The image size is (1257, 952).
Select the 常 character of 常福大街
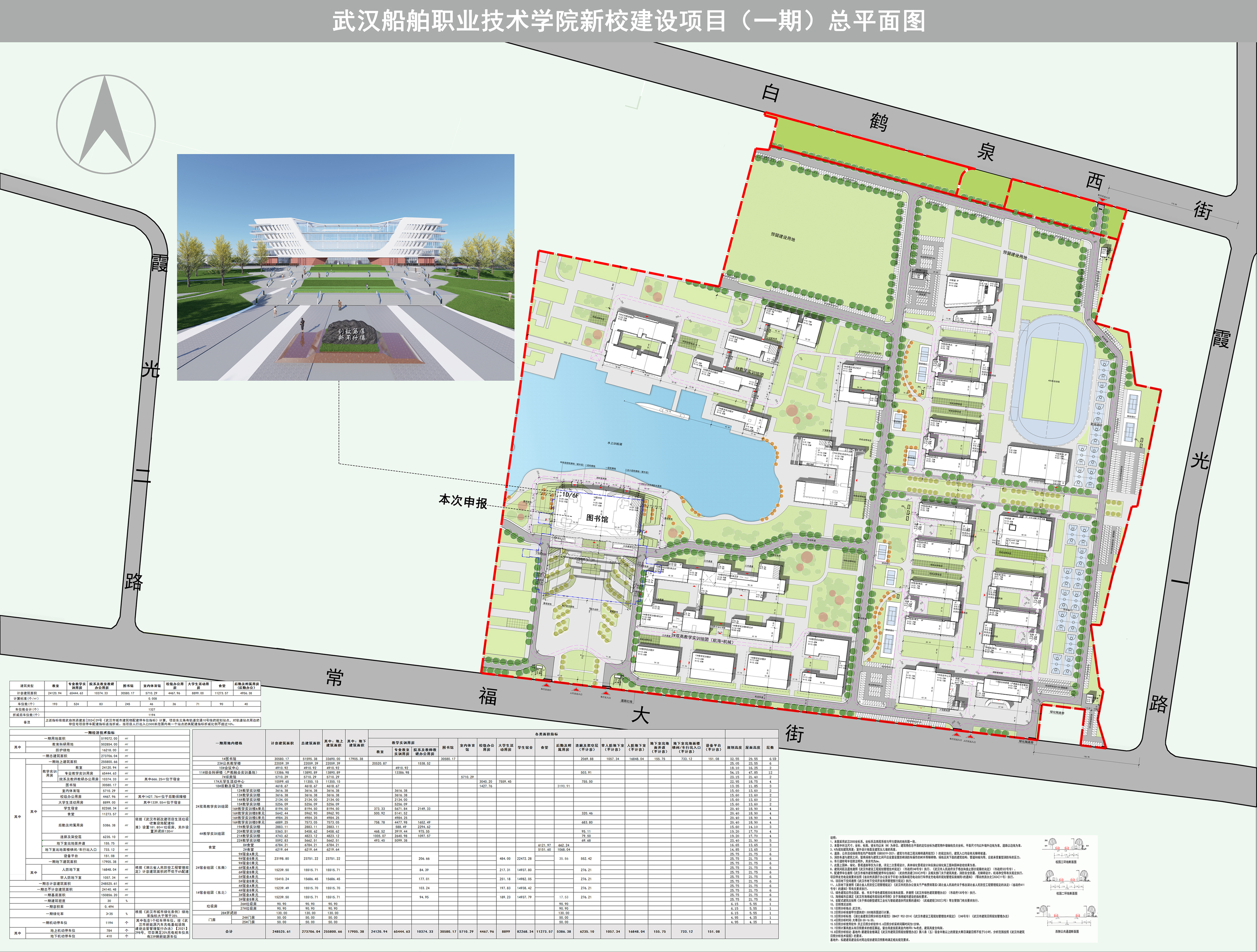tap(335, 677)
